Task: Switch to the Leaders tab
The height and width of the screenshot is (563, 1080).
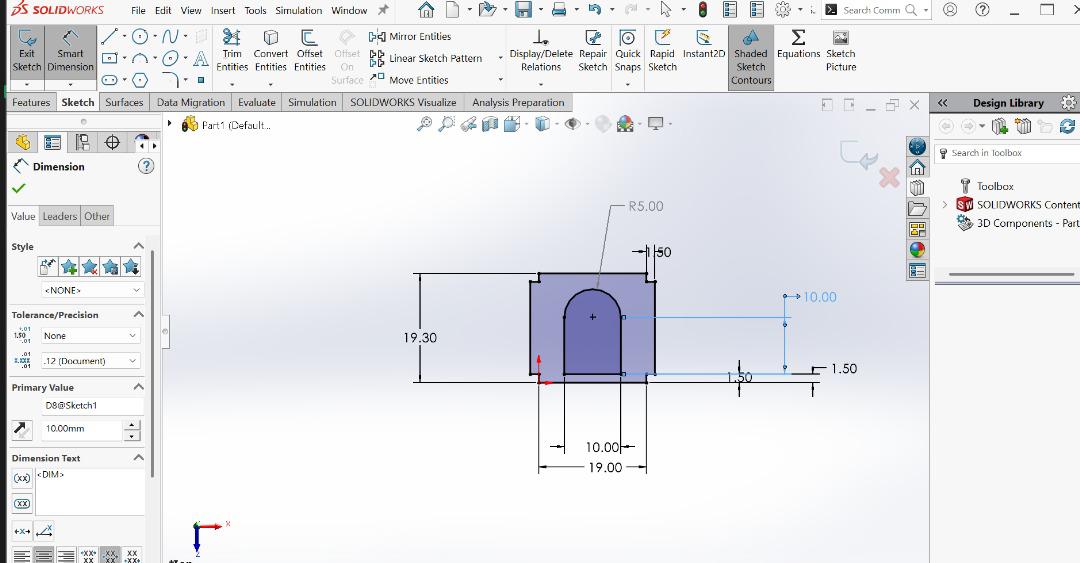Action: click(60, 216)
